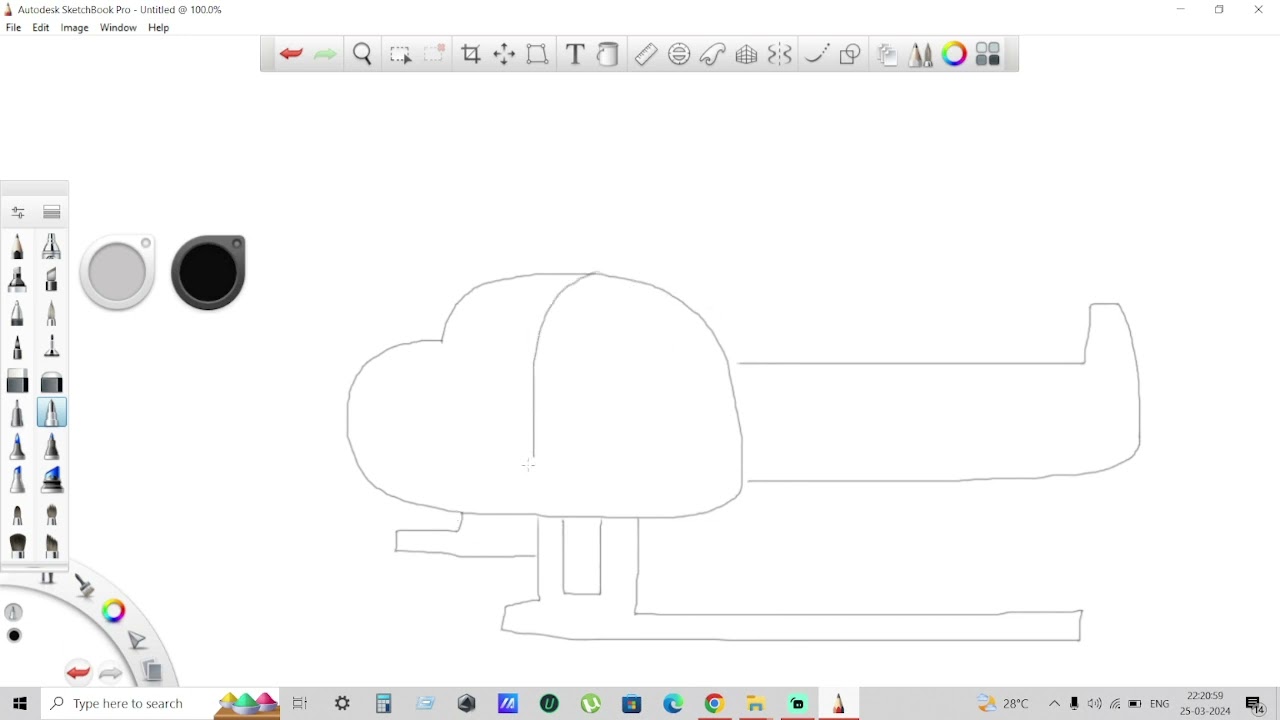Select the Chisel-tip pen brush

pos(52,279)
